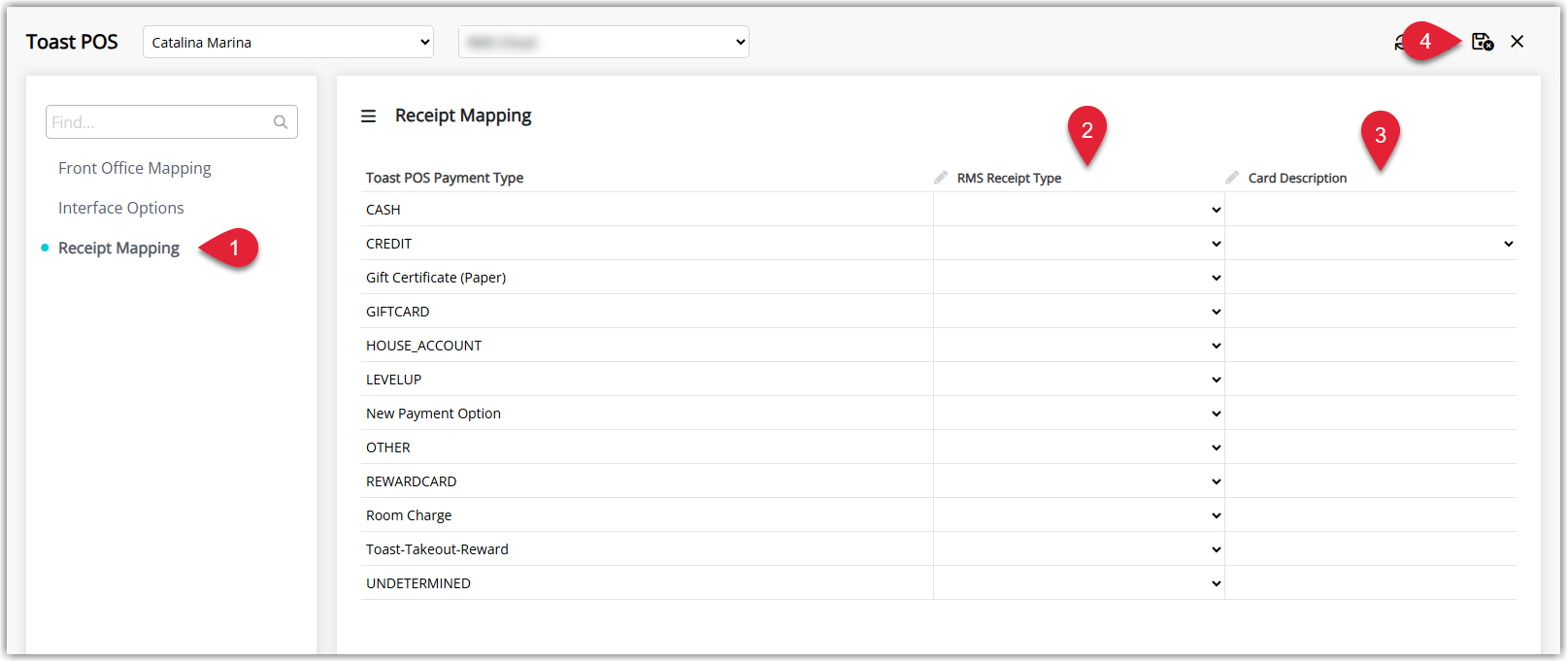Click the Save and Exit icon
Viewport: 1568px width, 662px height.
[x=1482, y=42]
